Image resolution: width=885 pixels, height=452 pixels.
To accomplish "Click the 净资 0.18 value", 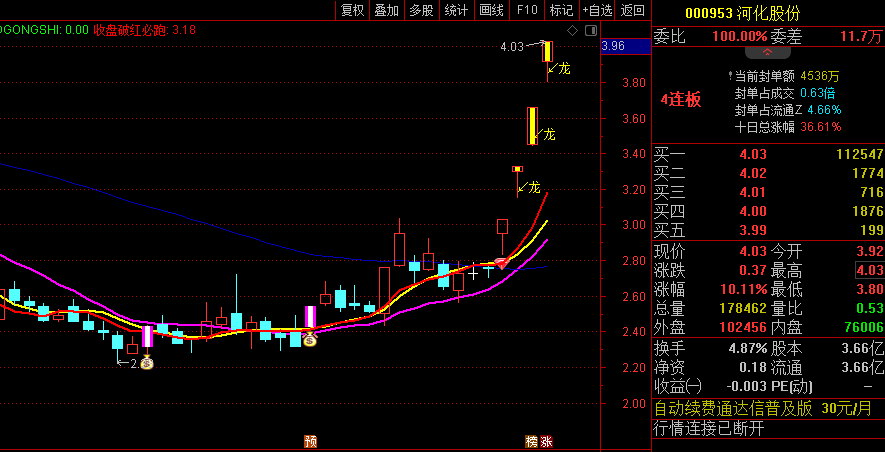I will point(753,368).
